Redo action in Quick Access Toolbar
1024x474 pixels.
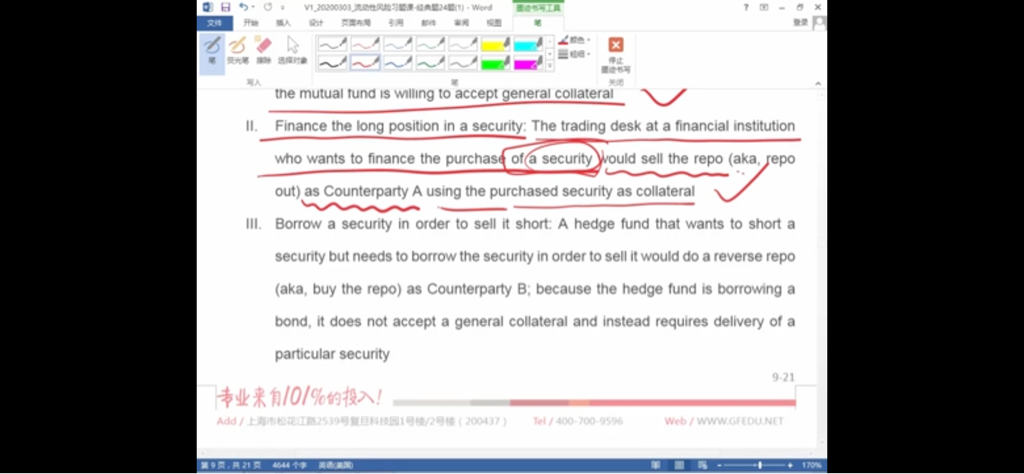[x=268, y=7]
